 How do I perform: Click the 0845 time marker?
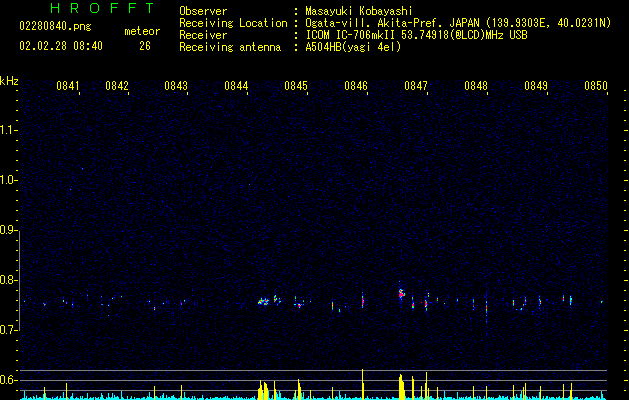click(x=296, y=86)
